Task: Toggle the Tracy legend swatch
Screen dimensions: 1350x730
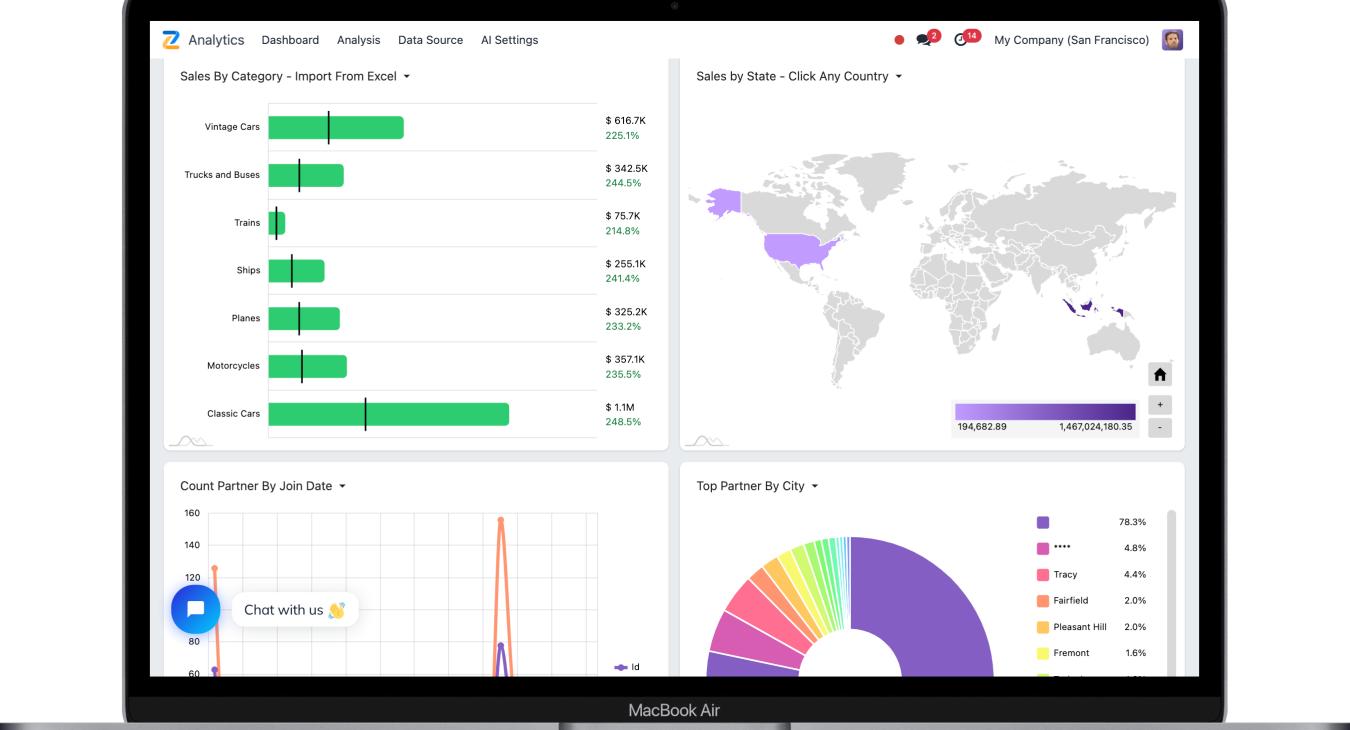Action: click(x=1043, y=575)
